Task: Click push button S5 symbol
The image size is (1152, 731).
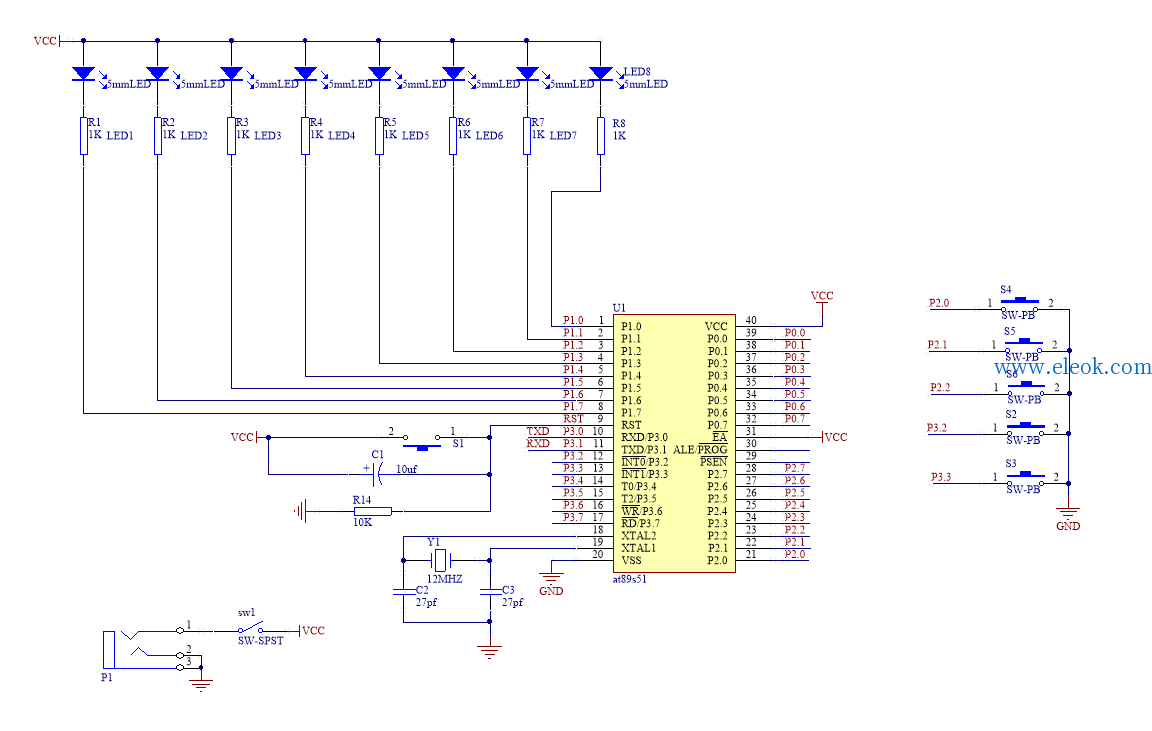Action: coord(1024,345)
